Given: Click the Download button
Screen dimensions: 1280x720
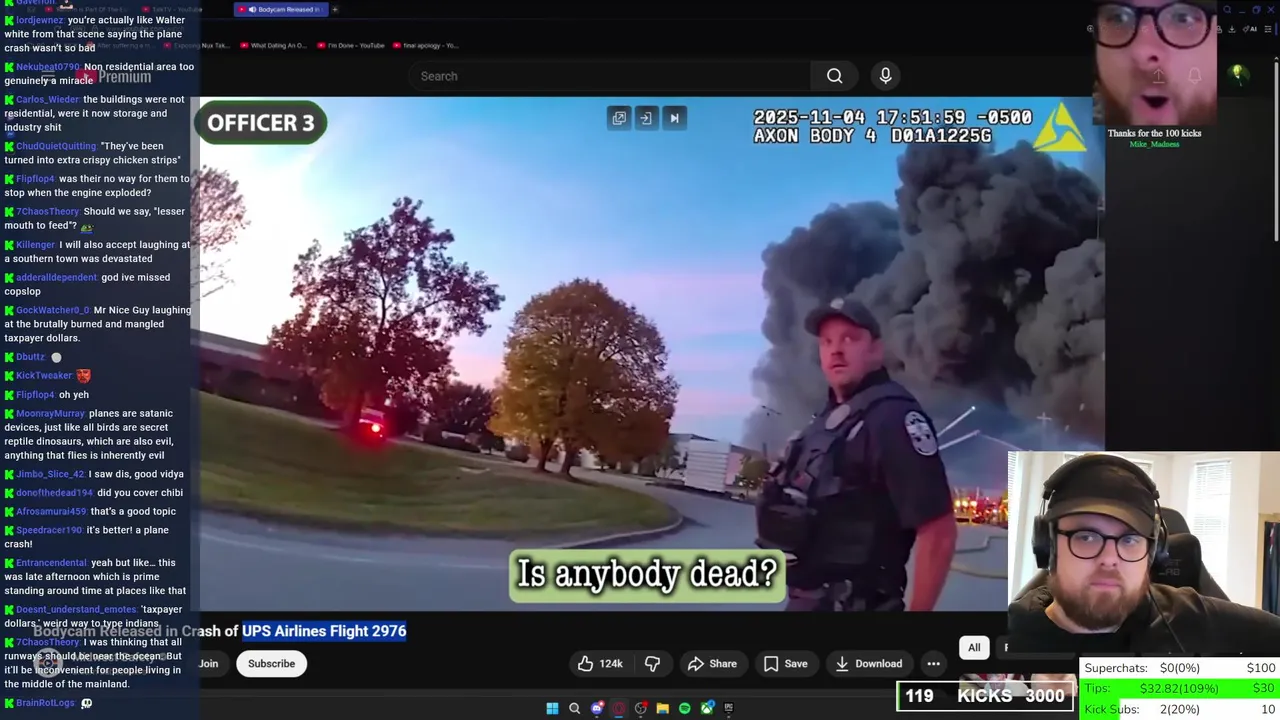Looking at the screenshot, I should (868, 664).
